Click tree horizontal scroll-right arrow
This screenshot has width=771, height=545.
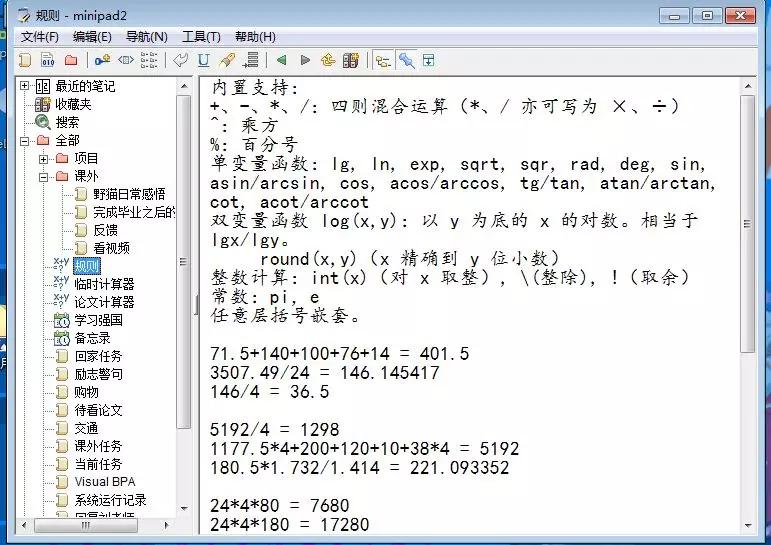(167, 525)
